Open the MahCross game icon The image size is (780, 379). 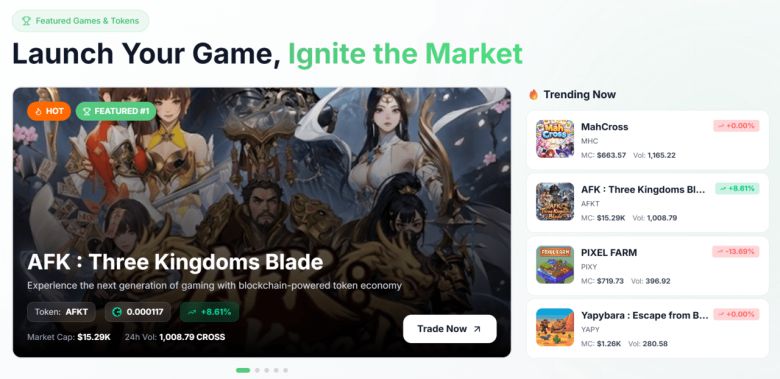pyautogui.click(x=555, y=139)
